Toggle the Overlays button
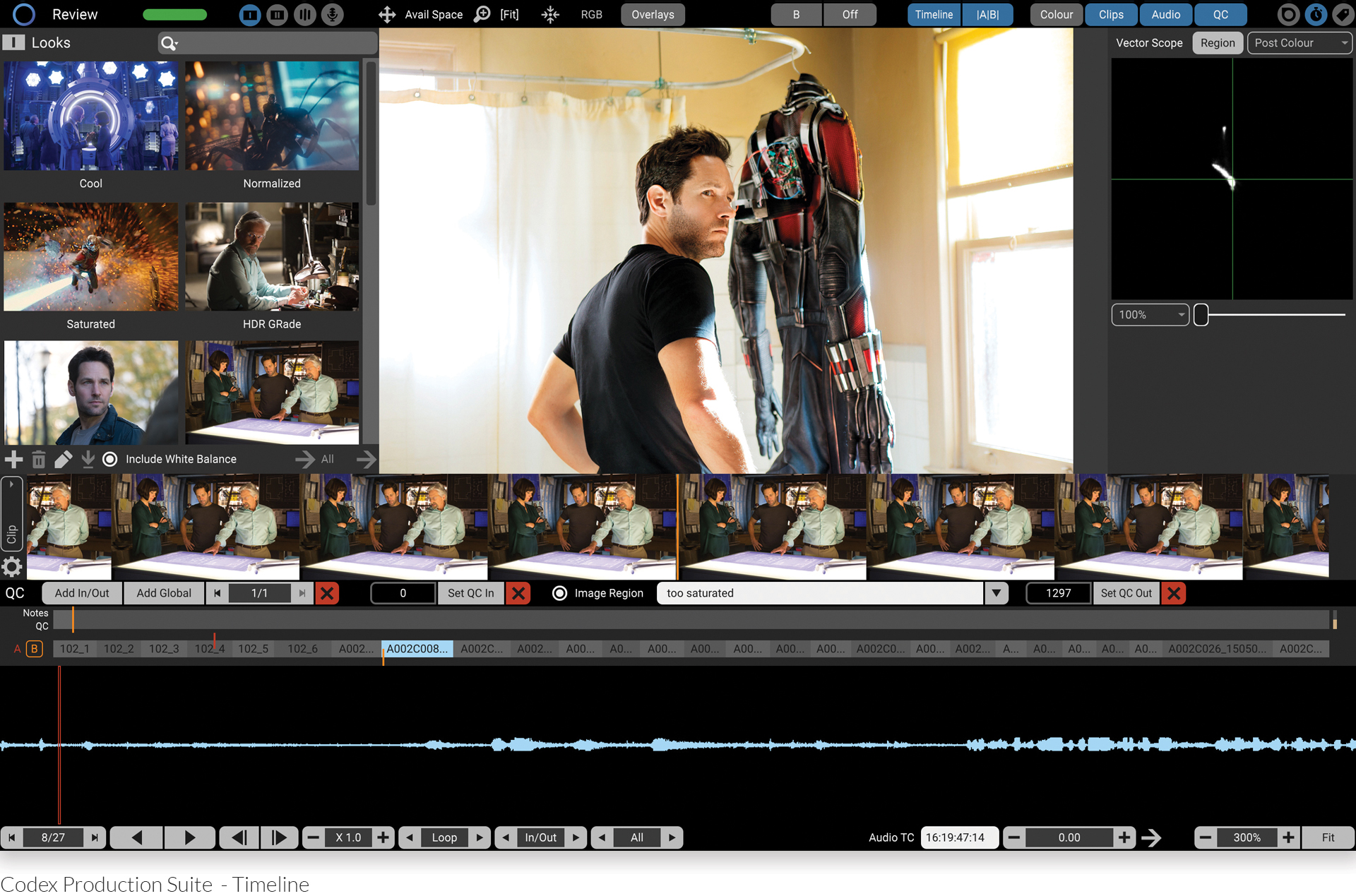This screenshot has width=1356, height=896. coord(653,15)
